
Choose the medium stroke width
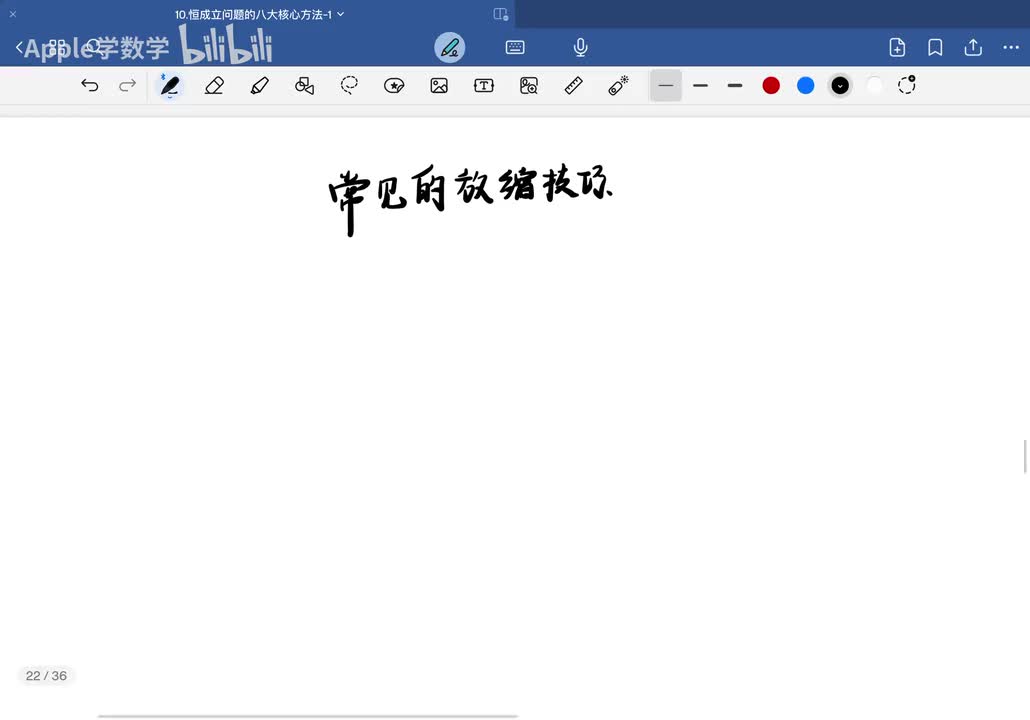coord(700,85)
